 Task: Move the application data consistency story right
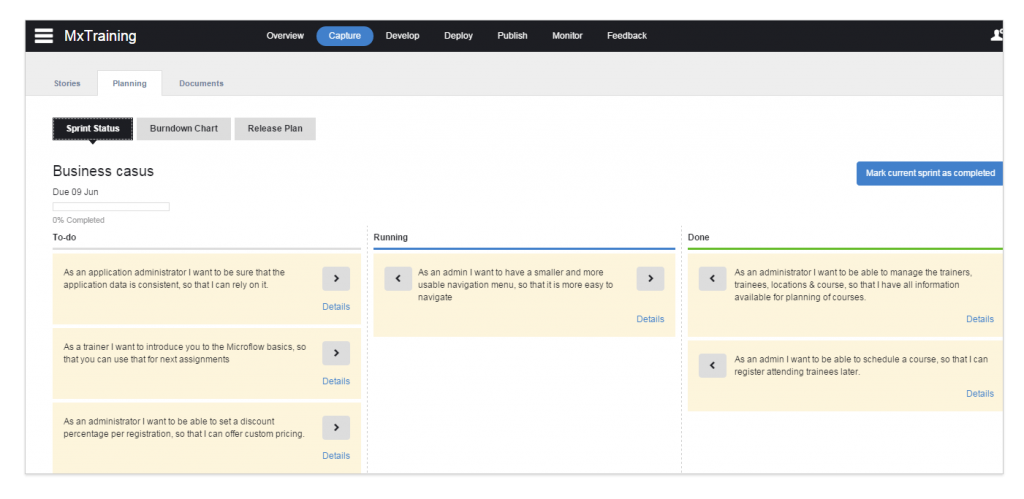(x=336, y=278)
